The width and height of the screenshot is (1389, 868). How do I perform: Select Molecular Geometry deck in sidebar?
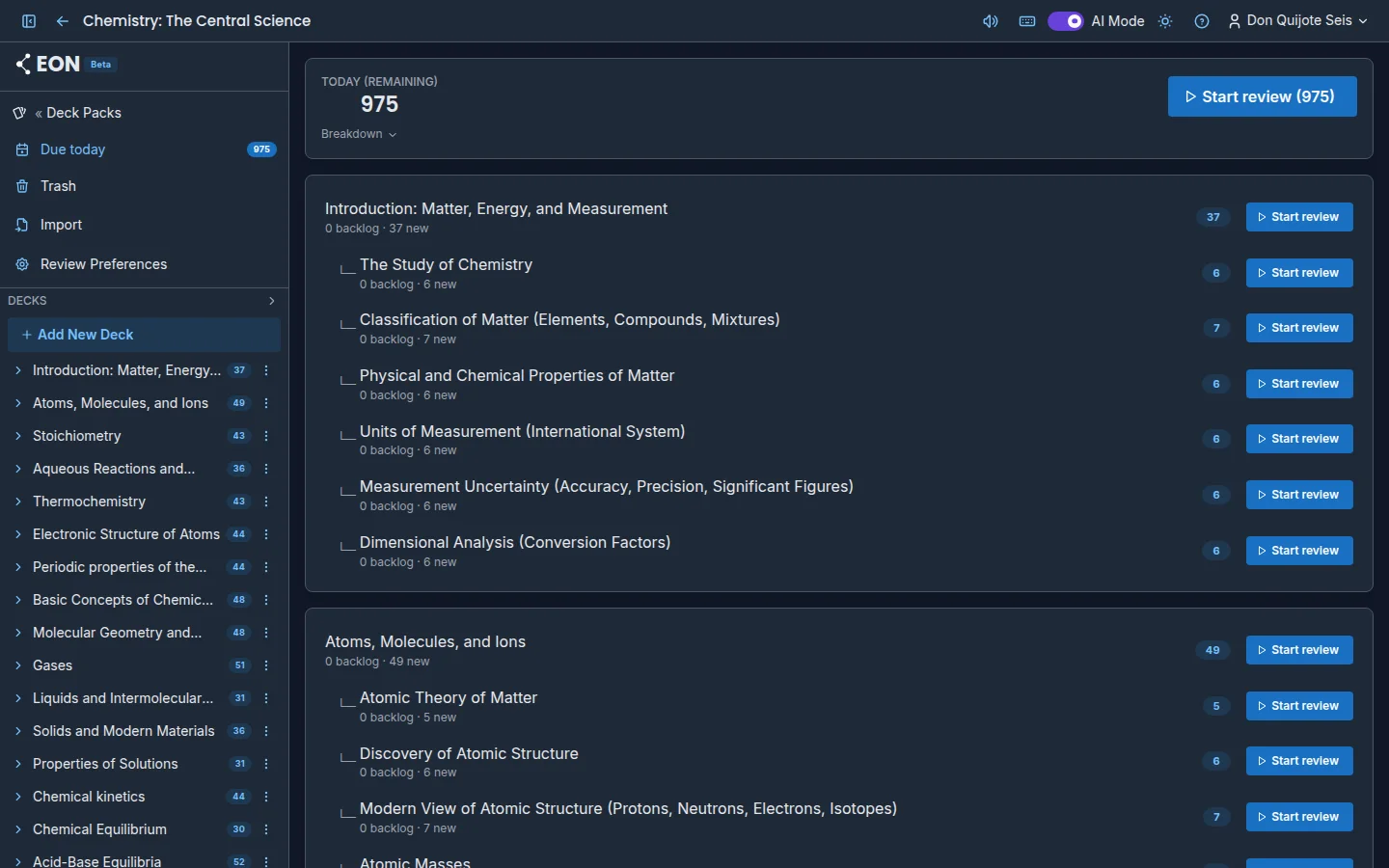(x=118, y=633)
